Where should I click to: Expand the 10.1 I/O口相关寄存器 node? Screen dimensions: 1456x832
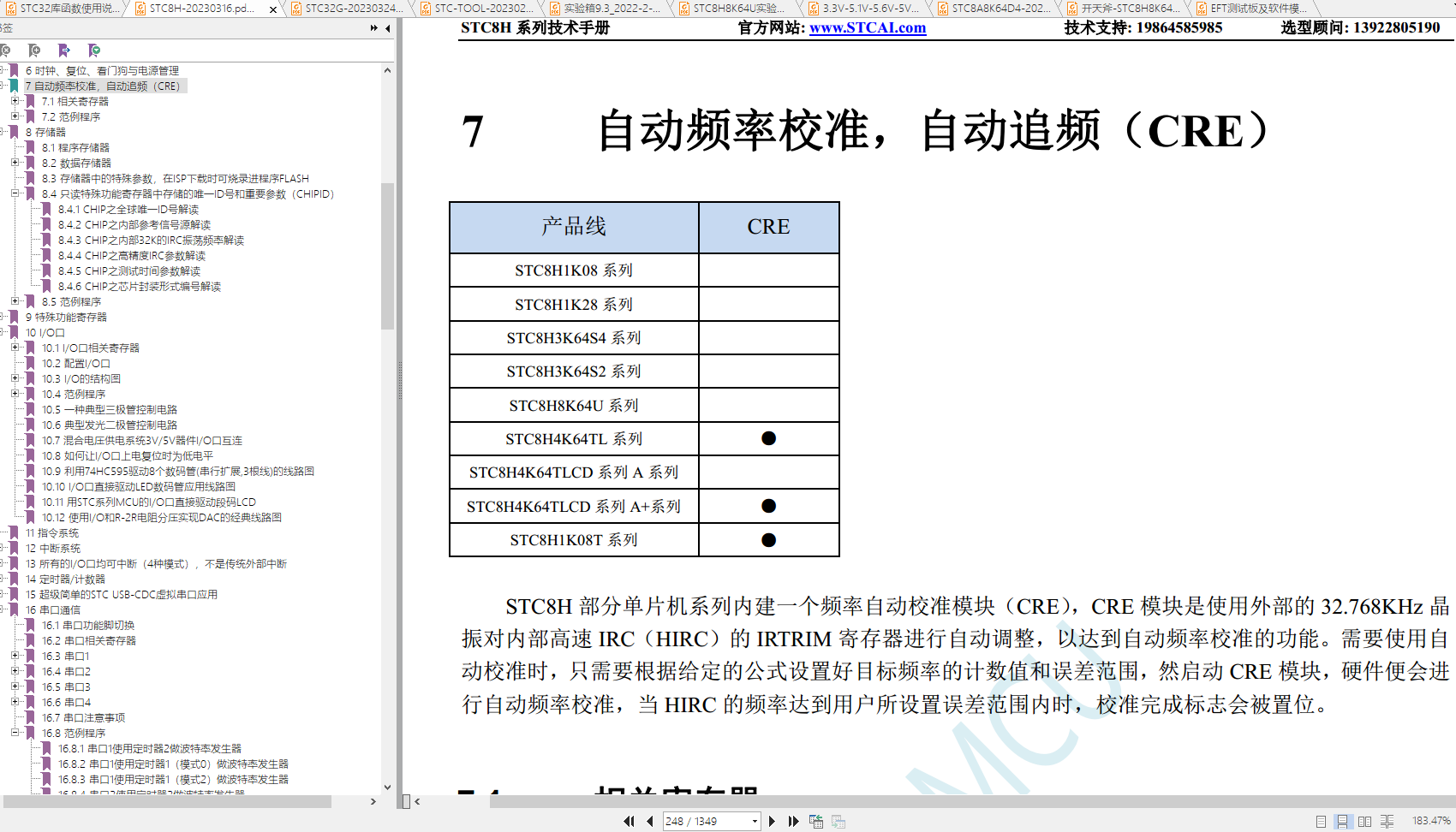pyautogui.click(x=15, y=348)
